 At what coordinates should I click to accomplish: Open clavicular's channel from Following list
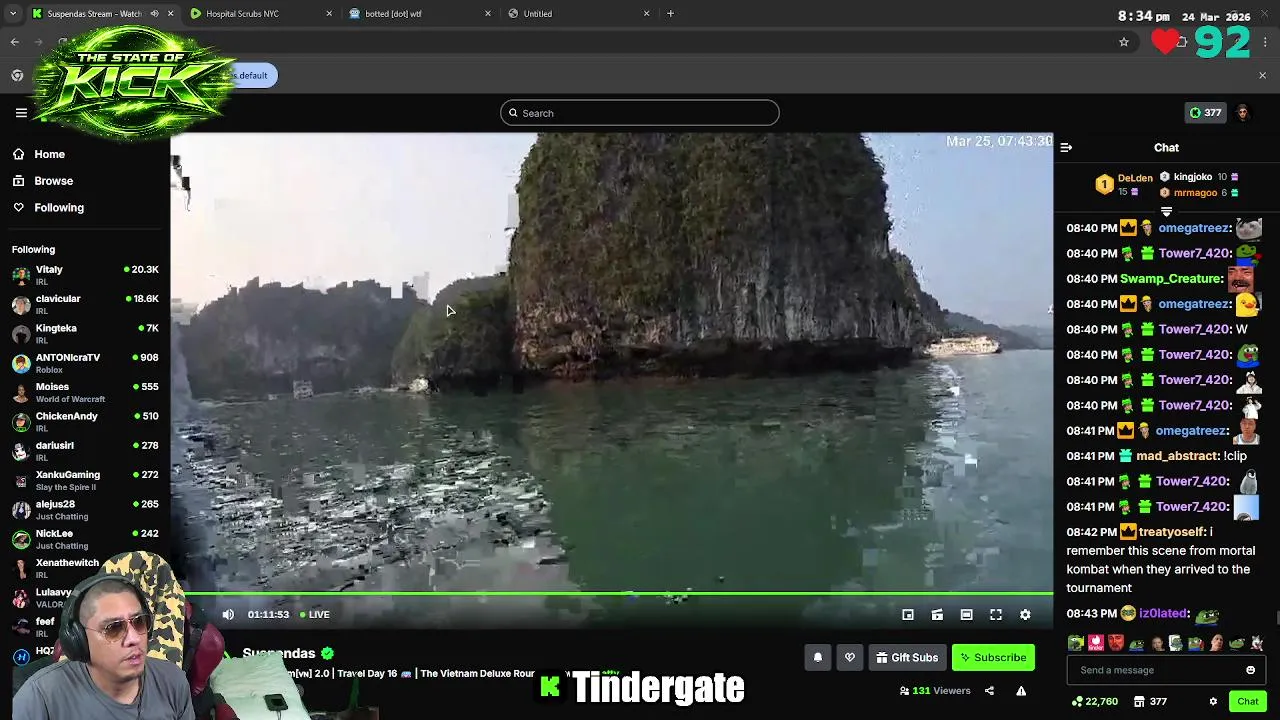pos(85,304)
